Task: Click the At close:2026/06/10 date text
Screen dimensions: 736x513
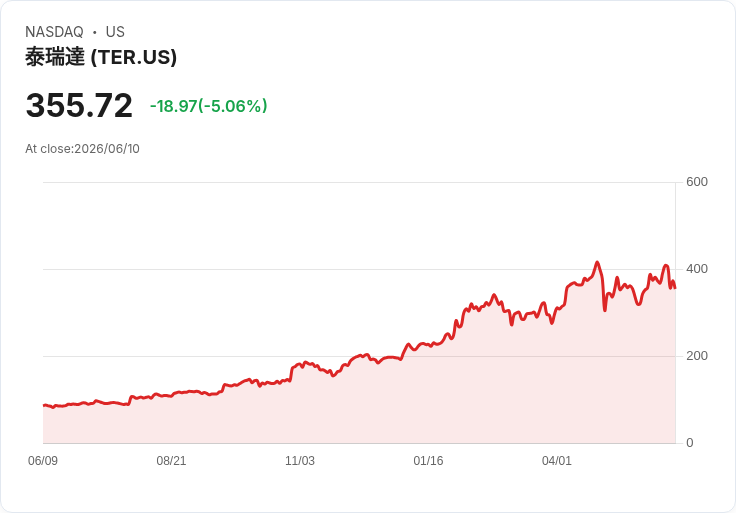Action: 82,149
